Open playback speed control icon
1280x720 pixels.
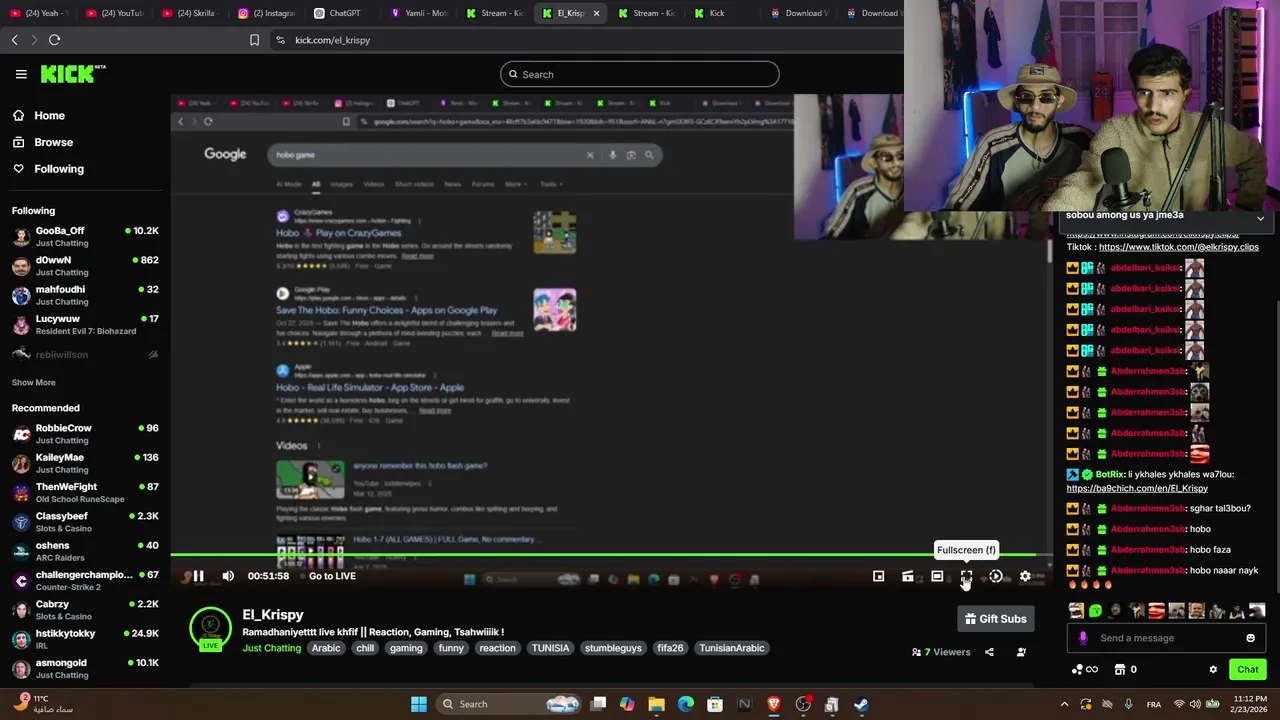click(995, 576)
